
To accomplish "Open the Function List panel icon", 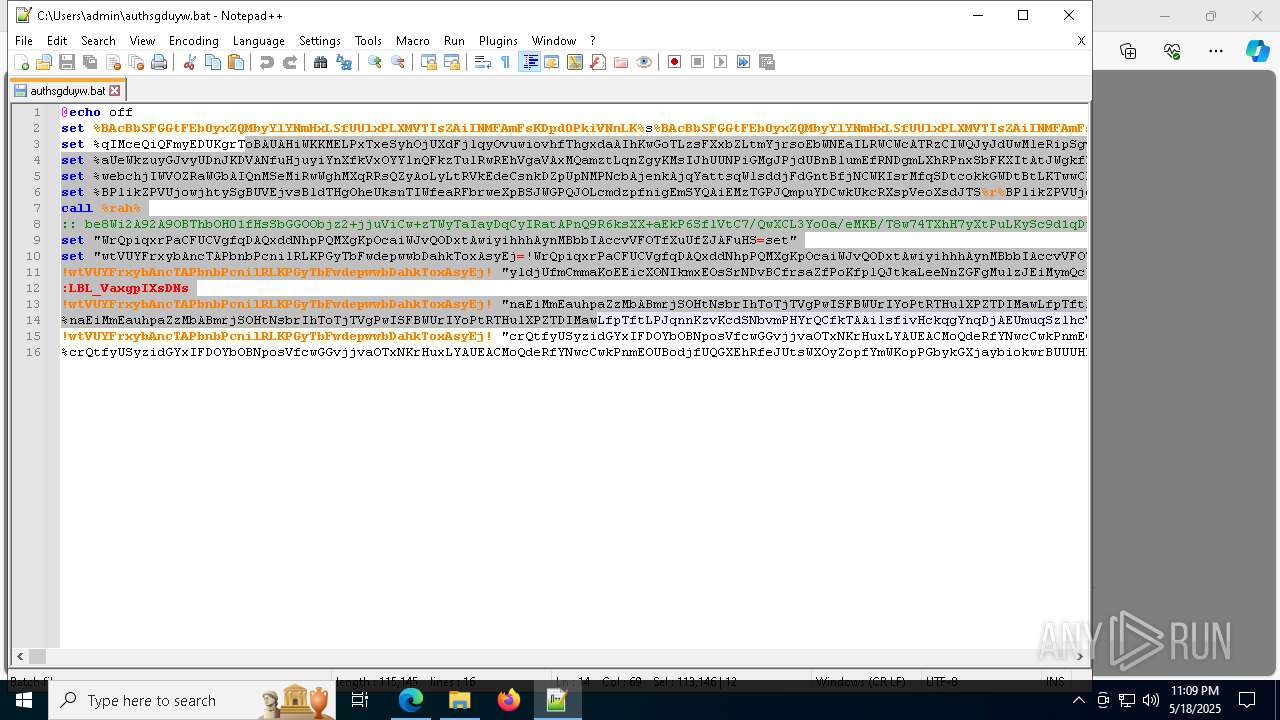I will [598, 62].
